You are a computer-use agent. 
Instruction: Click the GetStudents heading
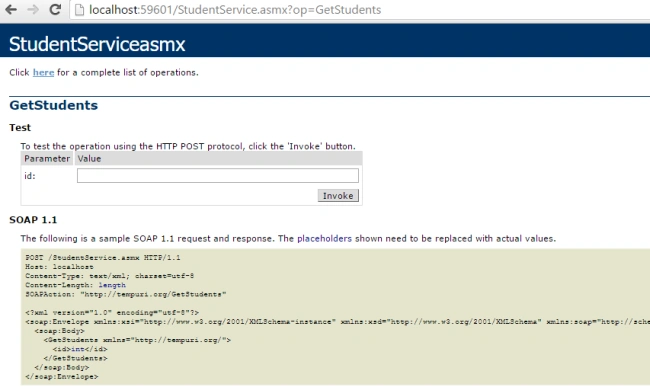(53, 105)
